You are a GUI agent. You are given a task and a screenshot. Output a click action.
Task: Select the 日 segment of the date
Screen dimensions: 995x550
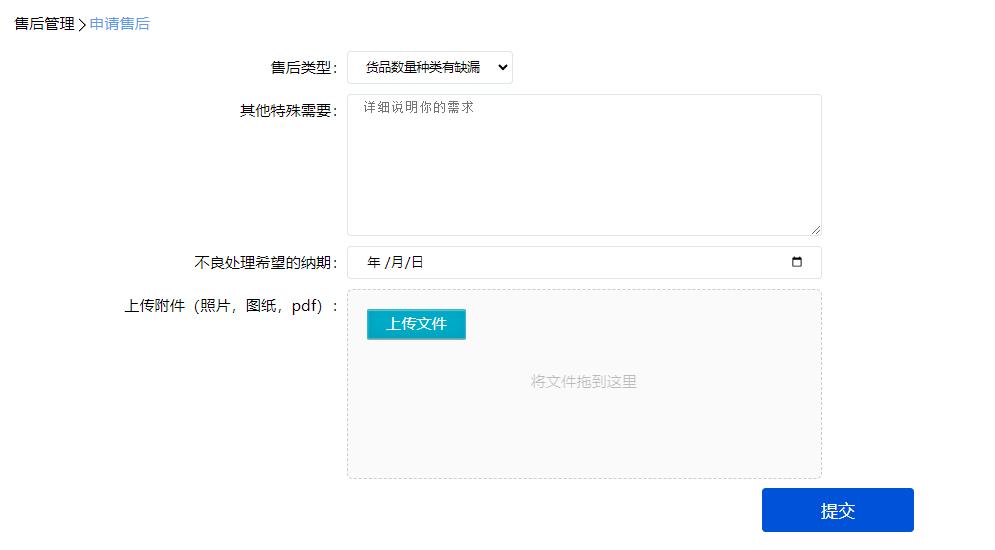[x=417, y=263]
